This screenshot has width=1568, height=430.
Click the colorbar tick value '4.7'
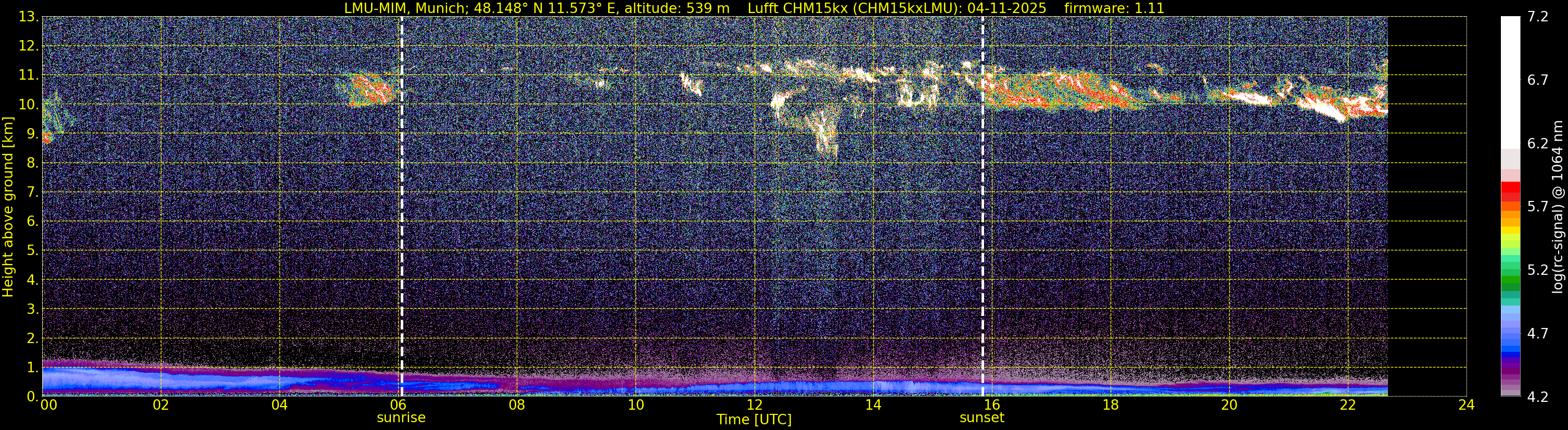[1538, 334]
